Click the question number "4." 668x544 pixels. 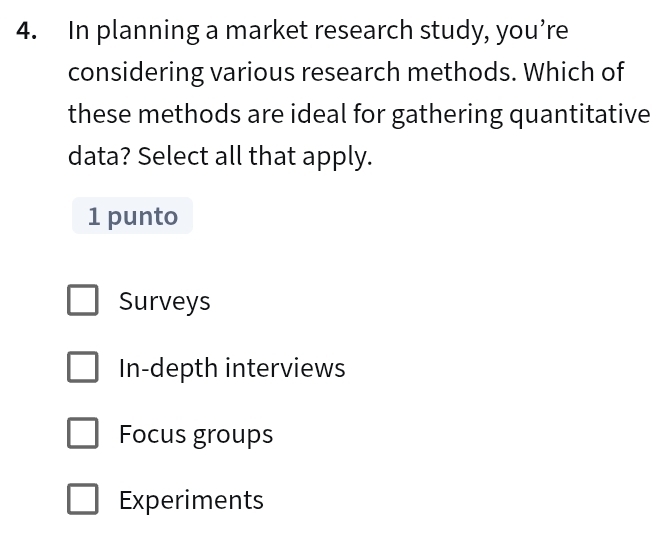29,31
